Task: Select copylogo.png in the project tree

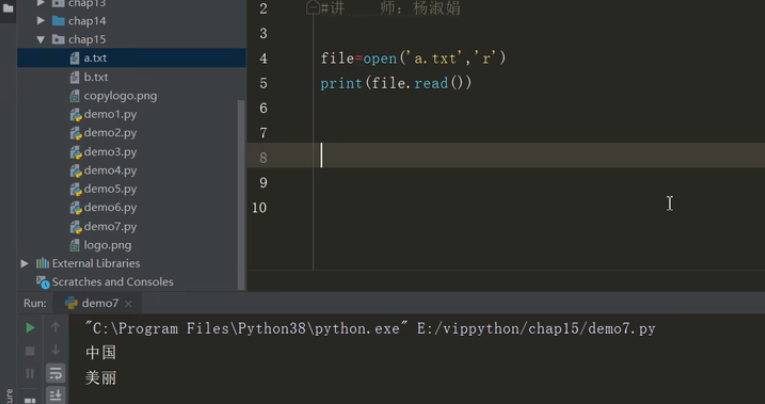Action: (120, 96)
